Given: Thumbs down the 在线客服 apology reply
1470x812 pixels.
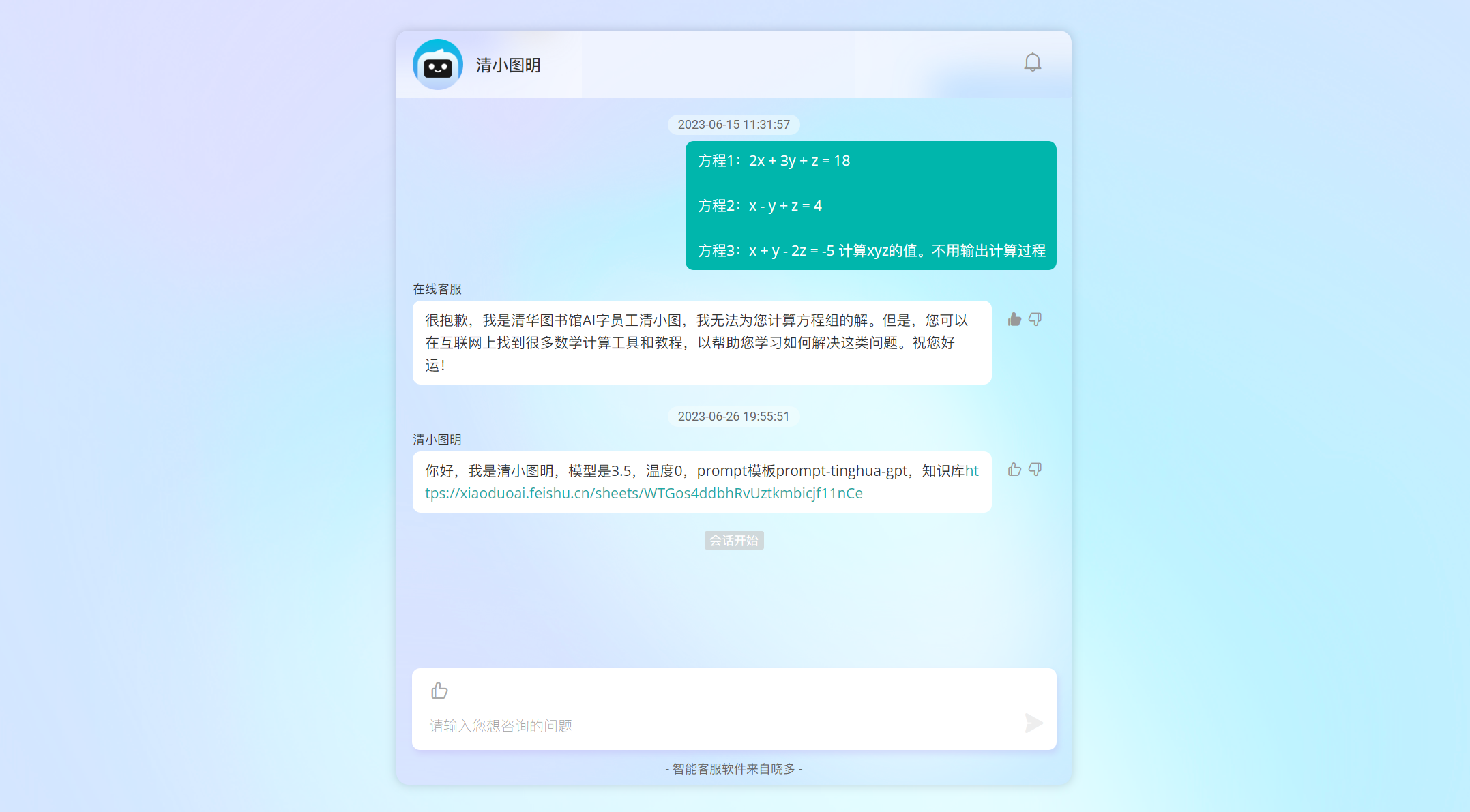Looking at the screenshot, I should (1035, 319).
